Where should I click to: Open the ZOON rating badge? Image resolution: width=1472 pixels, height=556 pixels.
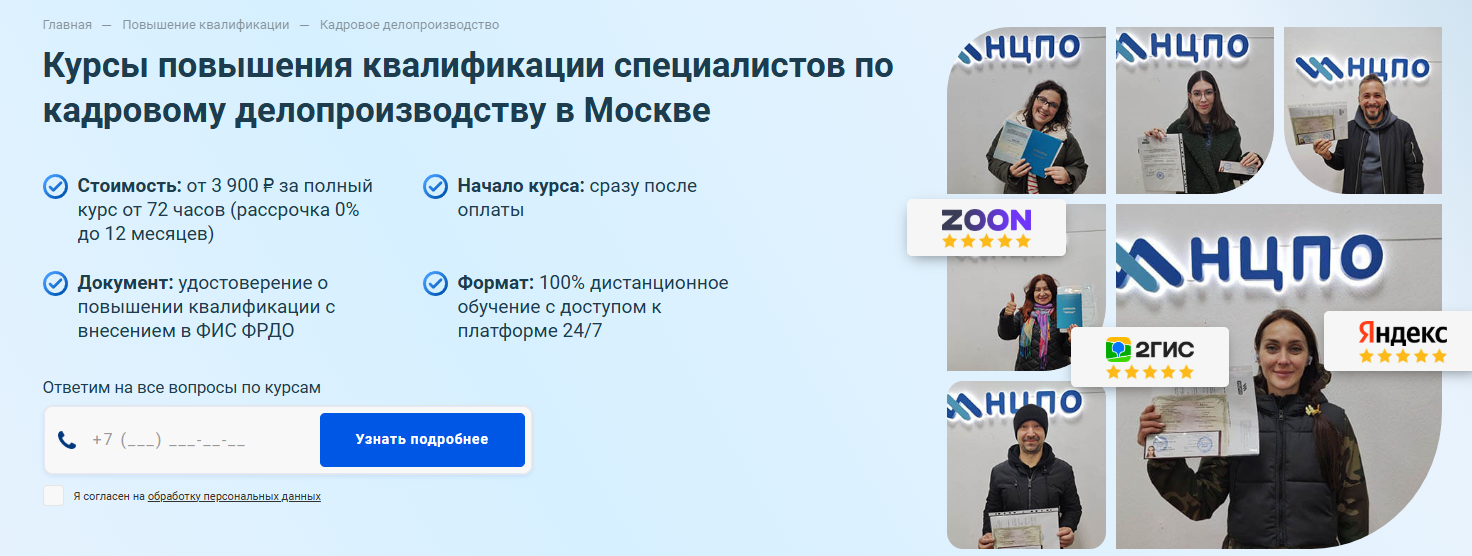(986, 227)
